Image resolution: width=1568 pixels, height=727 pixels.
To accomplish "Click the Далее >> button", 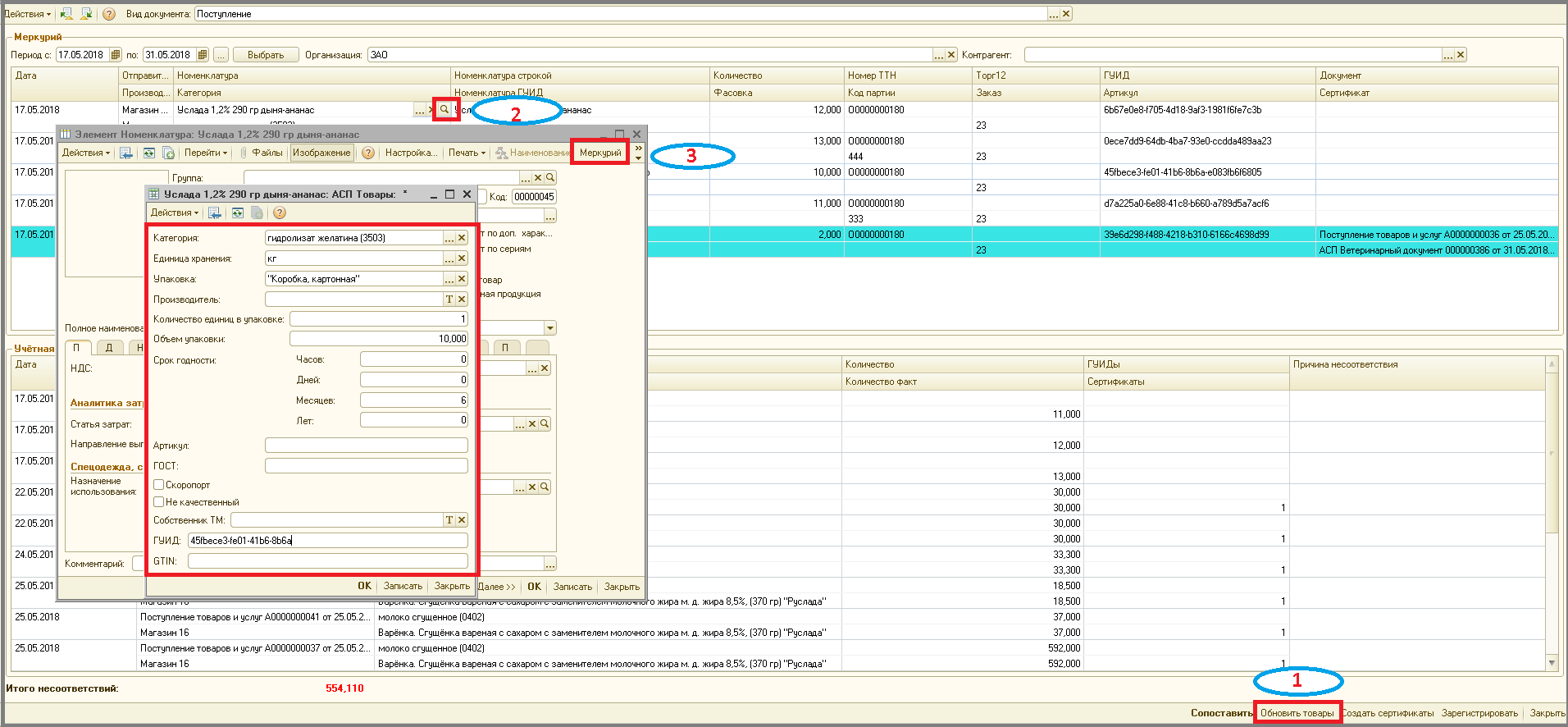I will [496, 587].
